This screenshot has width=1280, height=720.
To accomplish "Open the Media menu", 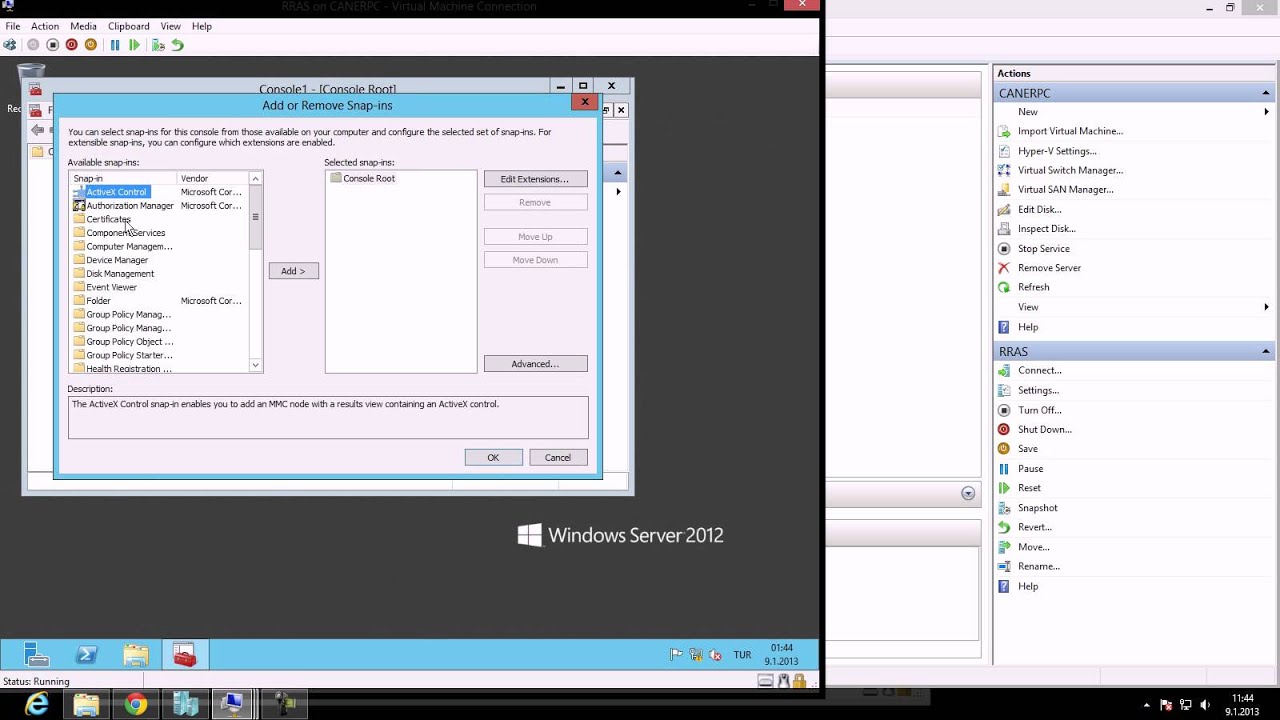I will (x=84, y=26).
